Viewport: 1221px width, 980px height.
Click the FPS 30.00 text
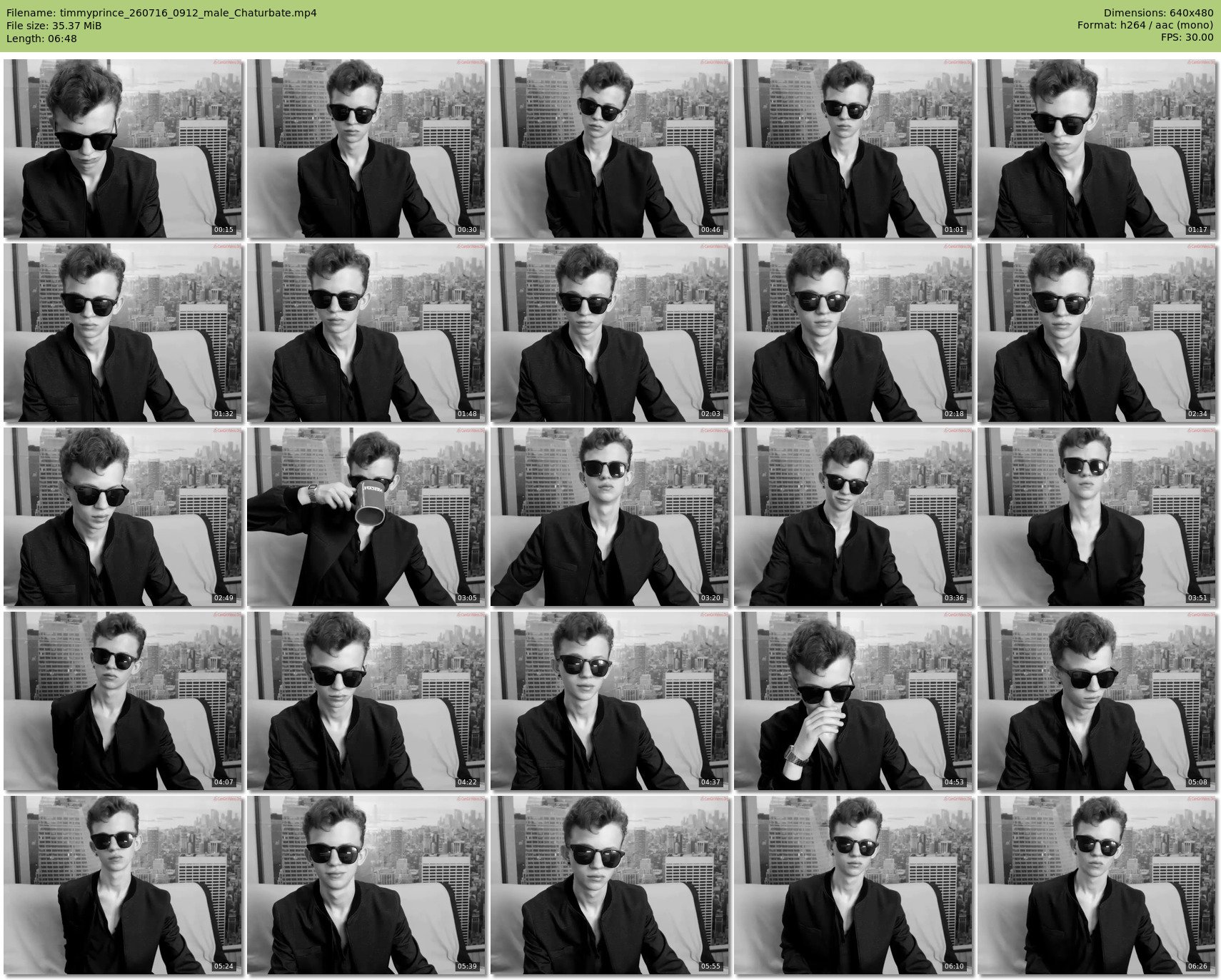(1187, 37)
